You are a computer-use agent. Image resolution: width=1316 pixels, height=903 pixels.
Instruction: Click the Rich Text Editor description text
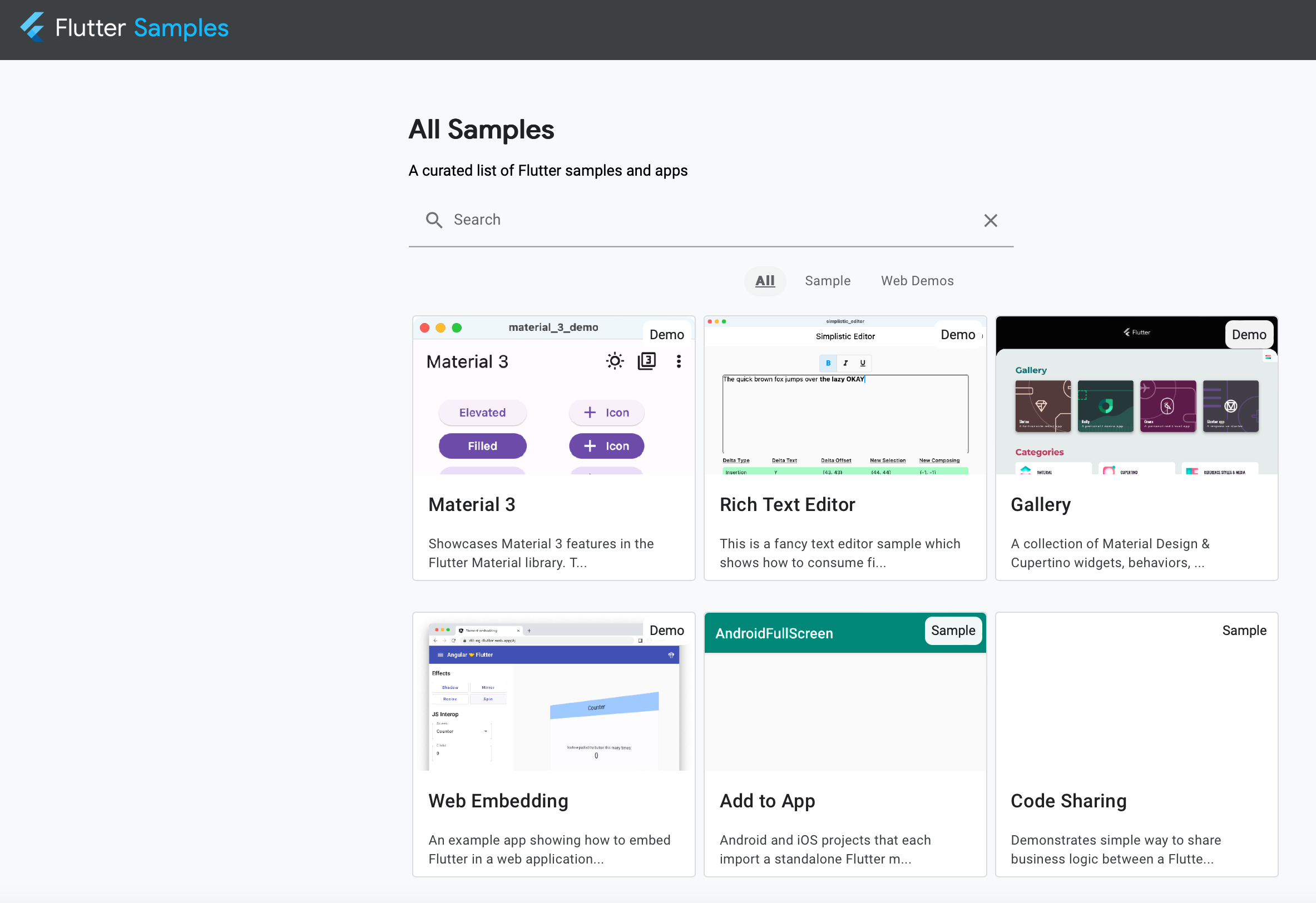(840, 553)
